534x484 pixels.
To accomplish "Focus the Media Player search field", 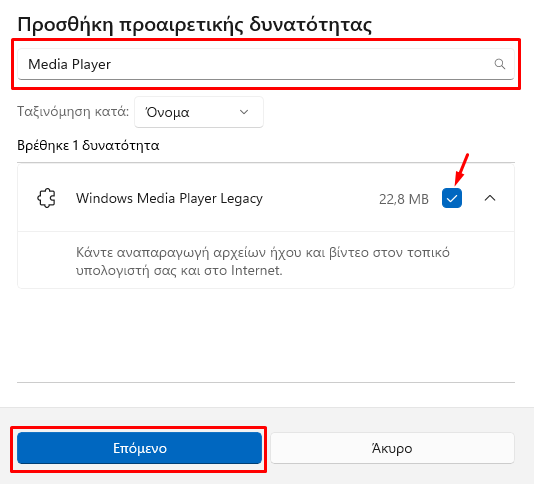I will 266,64.
